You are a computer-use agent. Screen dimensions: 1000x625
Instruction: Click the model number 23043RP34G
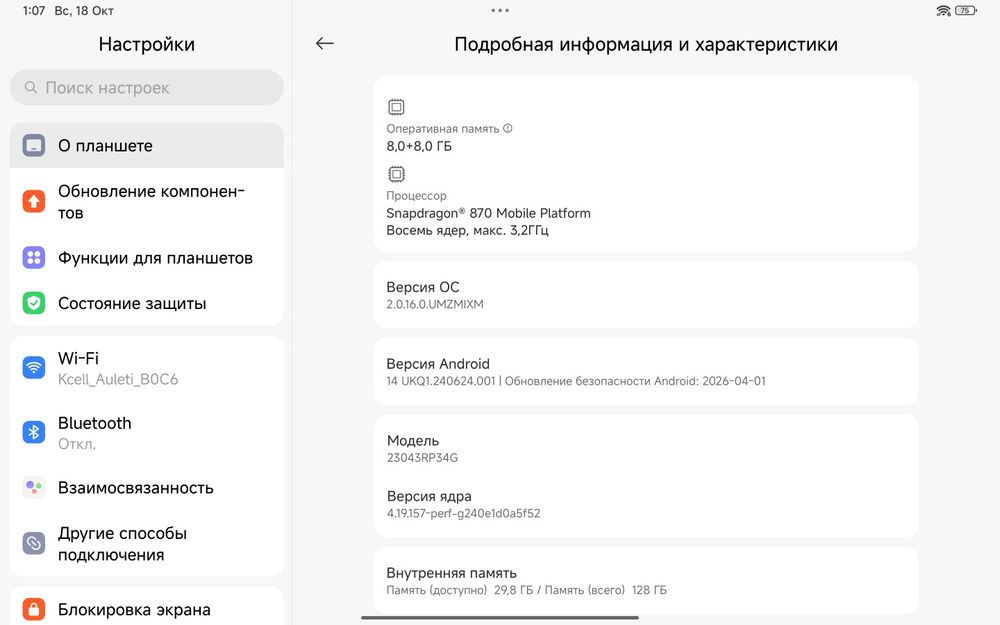422,457
